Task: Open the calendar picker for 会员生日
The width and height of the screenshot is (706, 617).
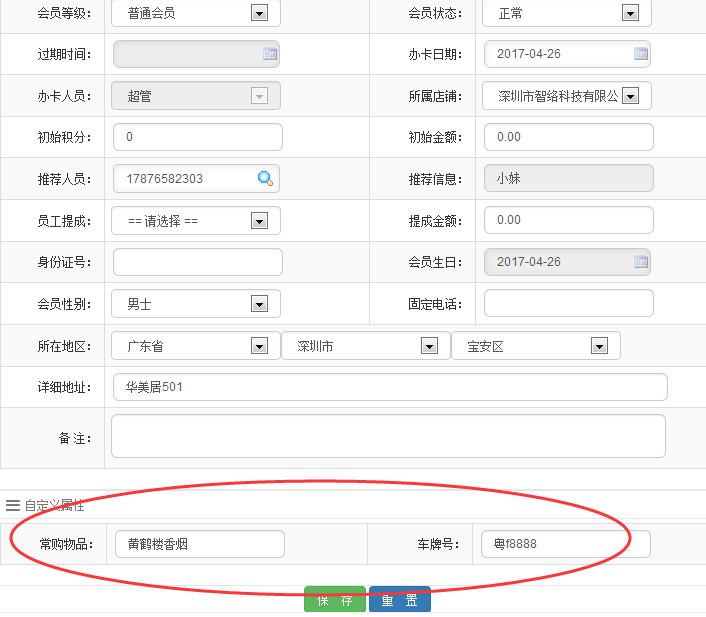Action: (641, 262)
